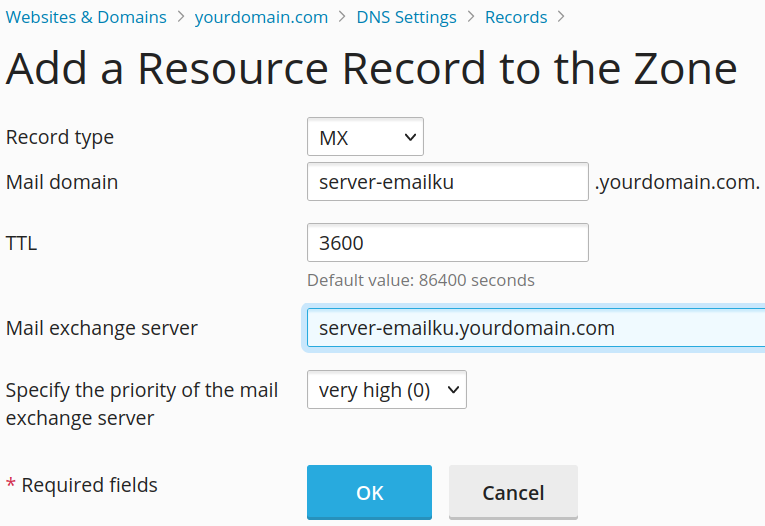Expand the mail server priority dropdown
765x526 pixels.
(x=386, y=390)
